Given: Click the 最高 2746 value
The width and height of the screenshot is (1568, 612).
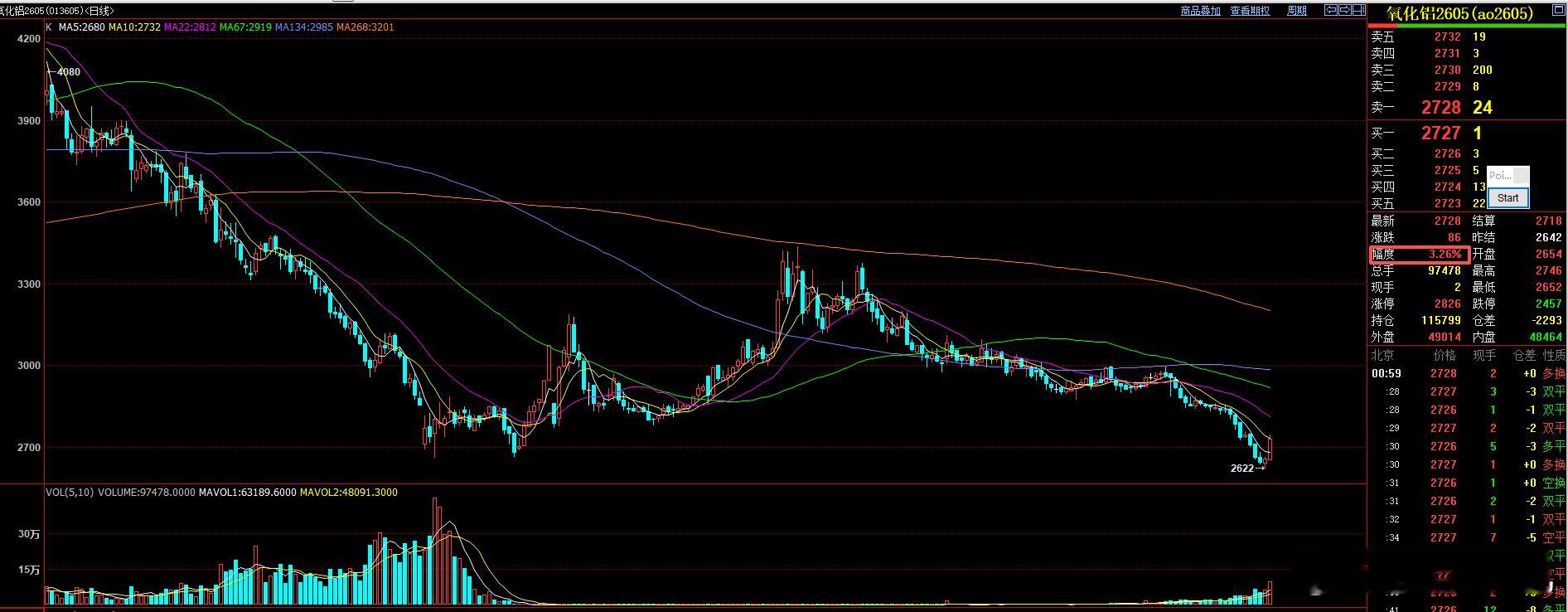Looking at the screenshot, I should [x=1549, y=271].
